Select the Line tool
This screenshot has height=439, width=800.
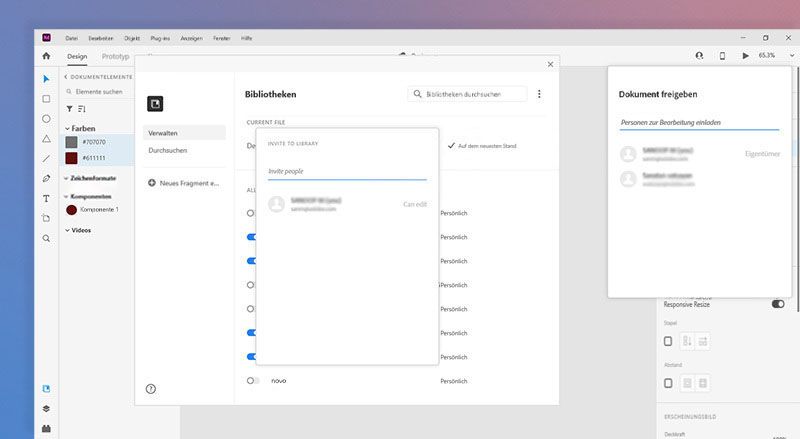coord(46,159)
